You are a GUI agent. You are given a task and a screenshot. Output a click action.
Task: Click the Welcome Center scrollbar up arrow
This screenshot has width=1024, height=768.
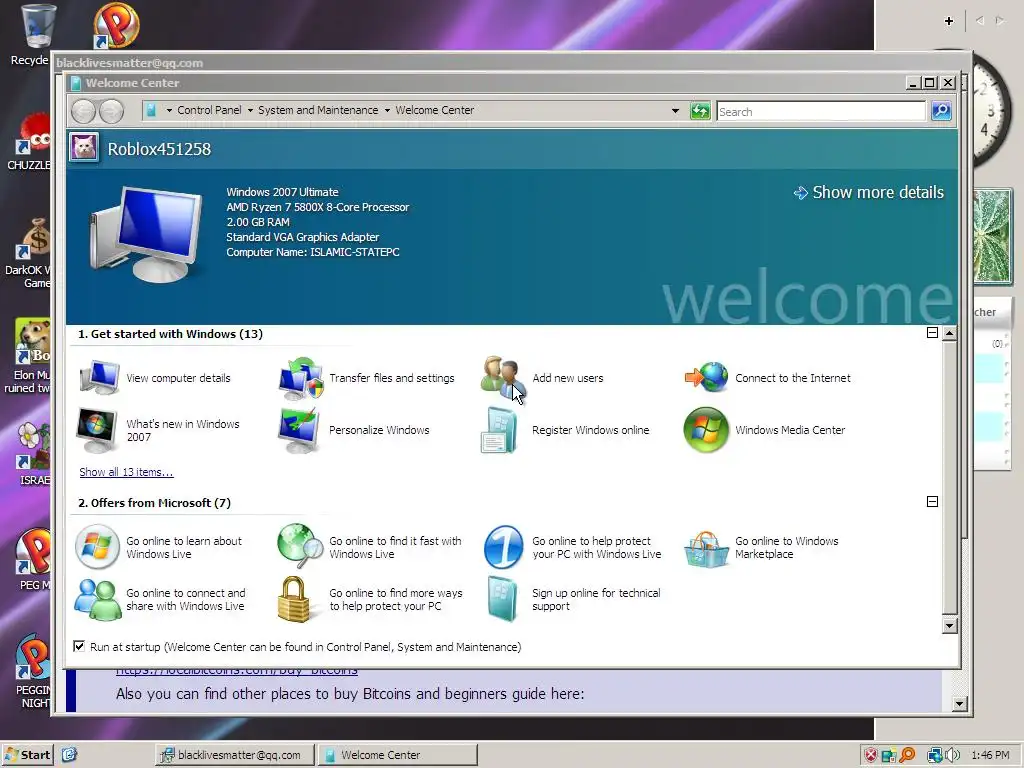tap(950, 333)
